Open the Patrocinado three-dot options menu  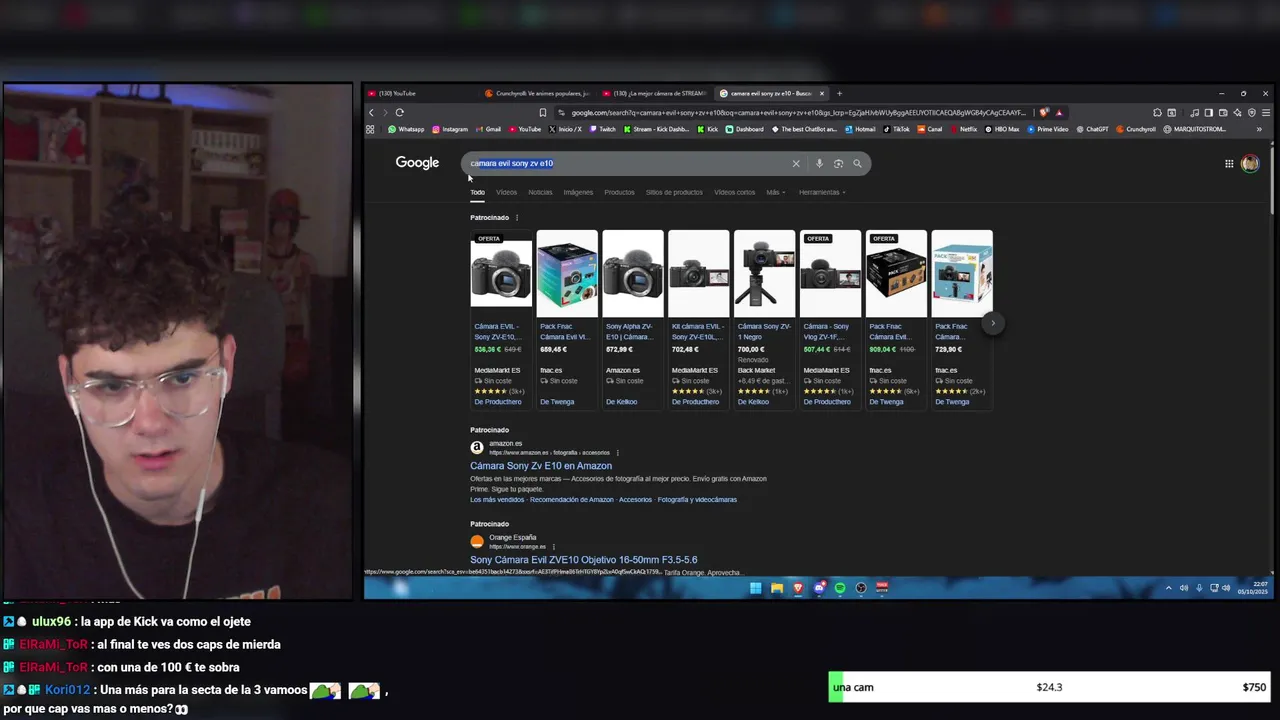[x=517, y=217]
